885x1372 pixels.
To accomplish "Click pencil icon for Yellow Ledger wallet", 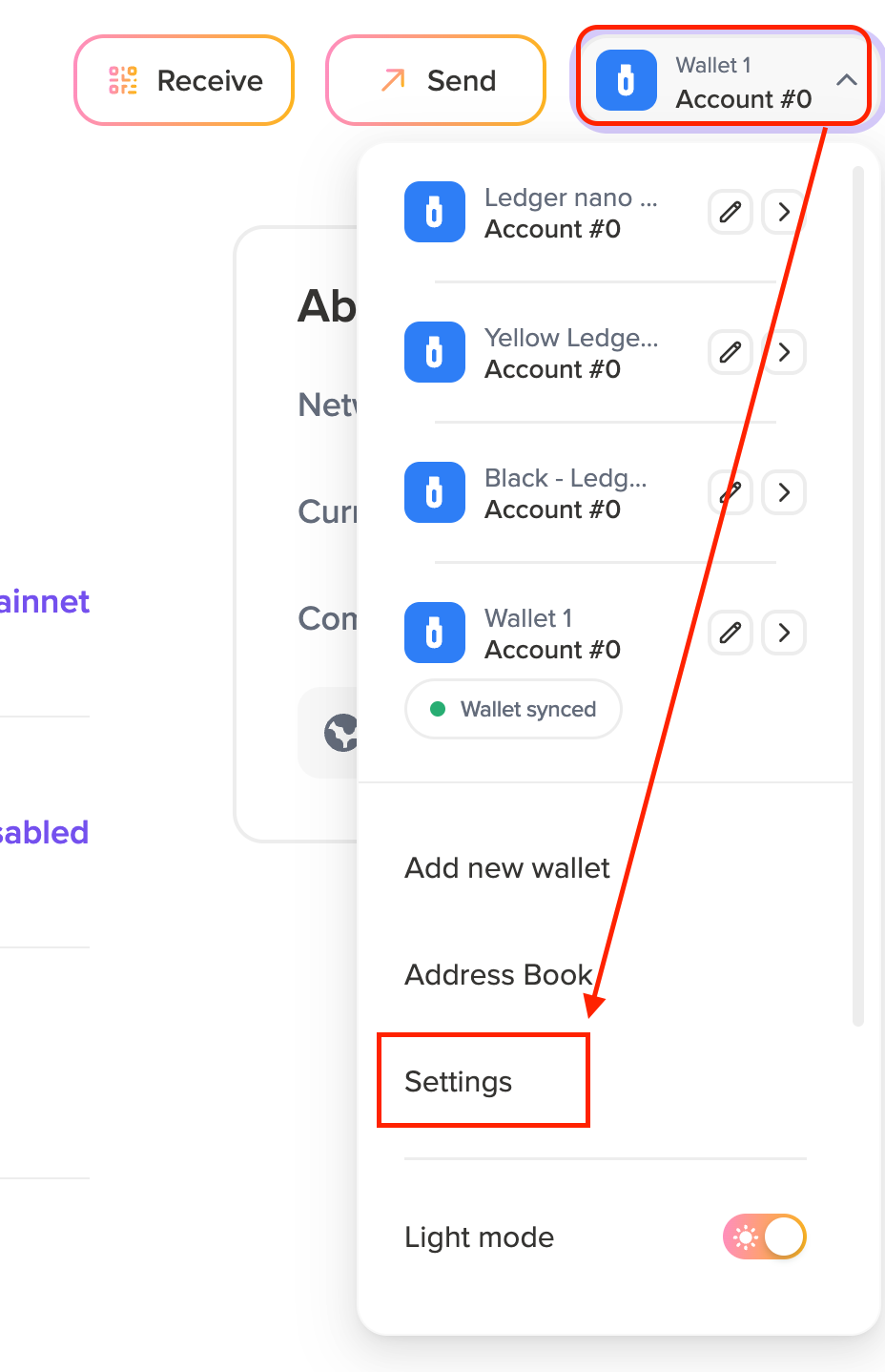I will [x=731, y=352].
